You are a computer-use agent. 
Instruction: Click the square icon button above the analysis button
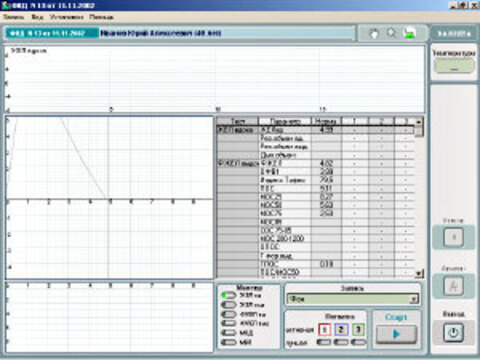[453, 237]
